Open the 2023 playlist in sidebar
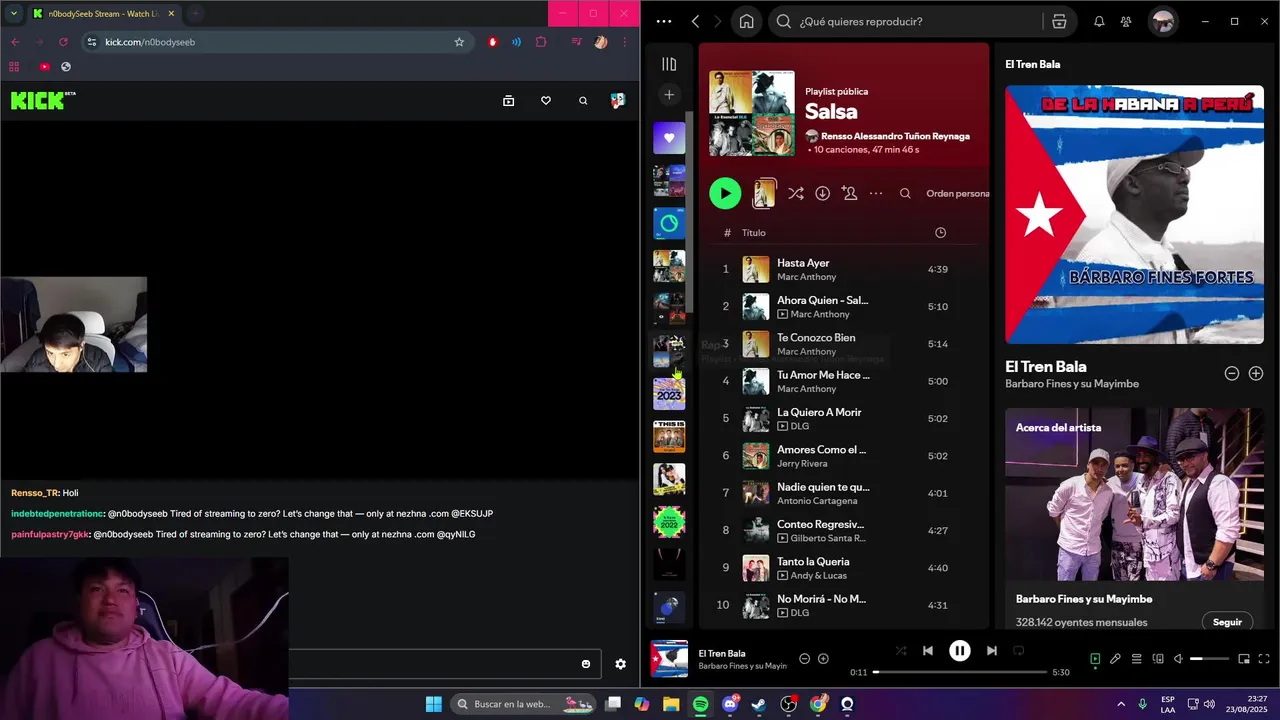Screen dimensions: 1280x720 pos(669,394)
